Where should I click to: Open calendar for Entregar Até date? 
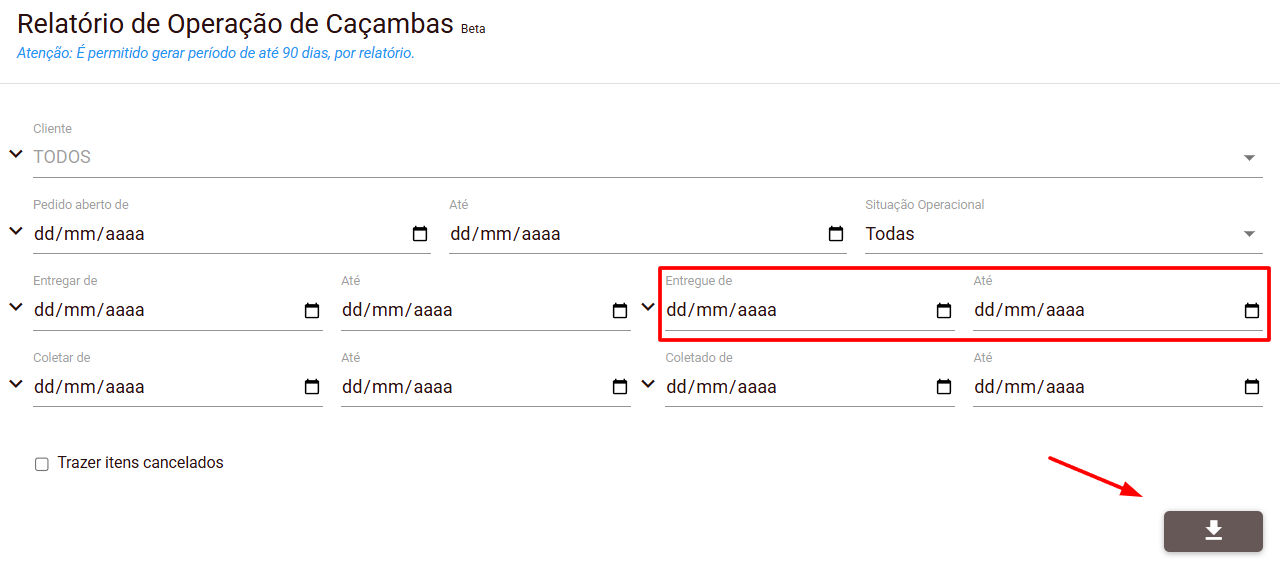(x=620, y=311)
